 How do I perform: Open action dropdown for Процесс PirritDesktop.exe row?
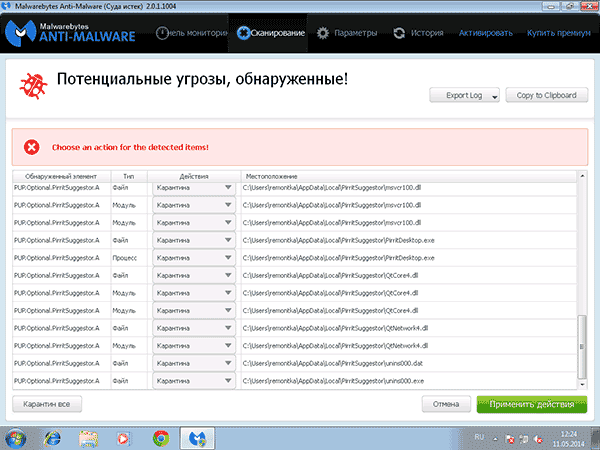(x=194, y=258)
